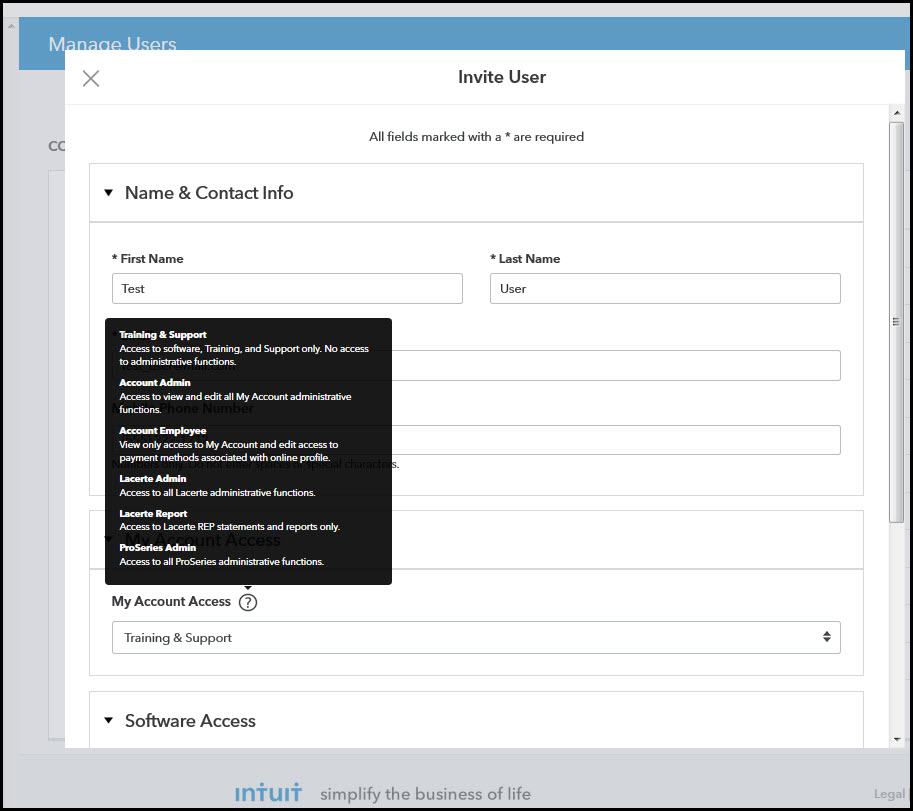Click the Last Name field containing User
Screen dimensions: 913x811
[x=665, y=289]
